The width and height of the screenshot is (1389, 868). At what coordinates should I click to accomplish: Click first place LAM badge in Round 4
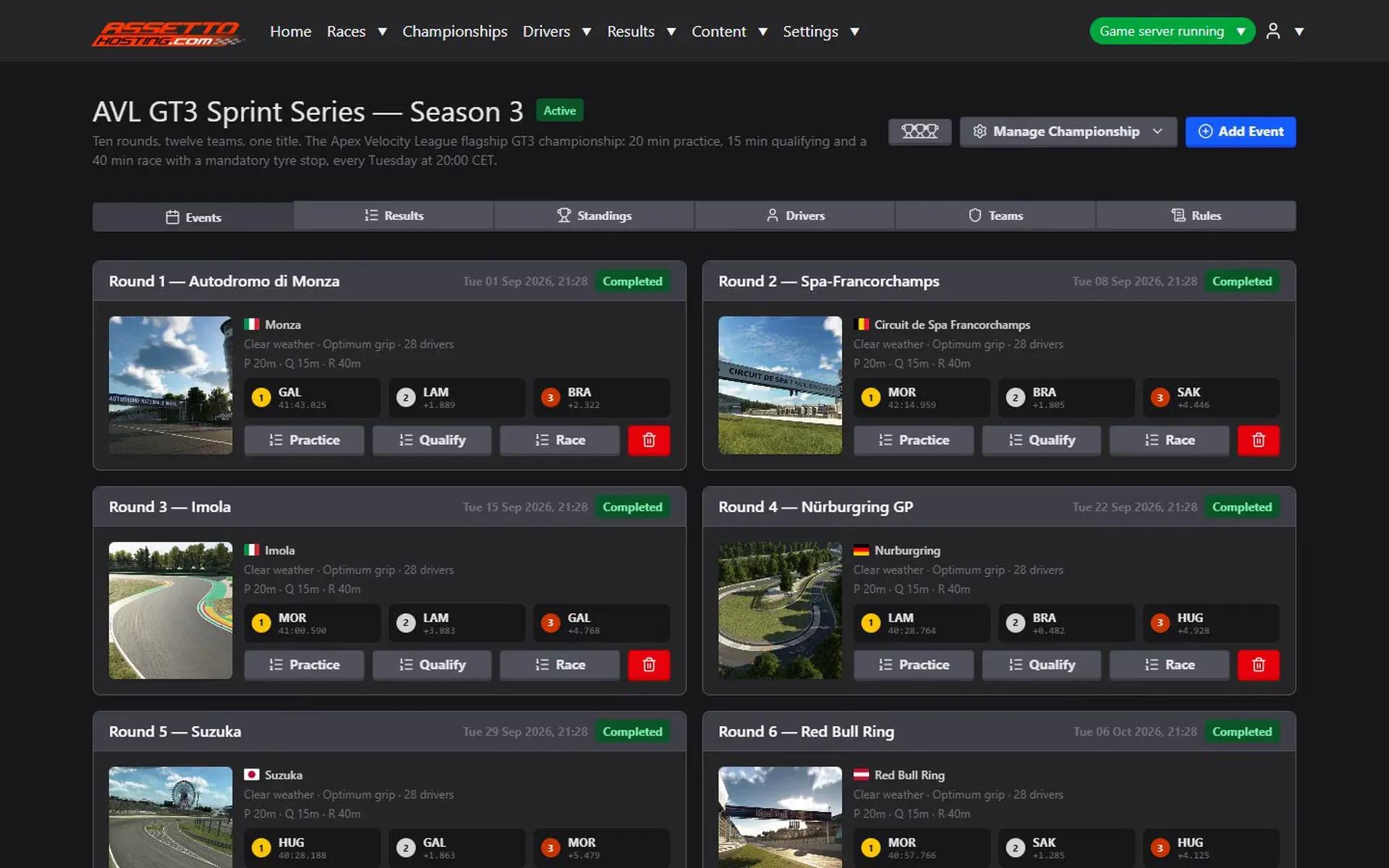922,623
